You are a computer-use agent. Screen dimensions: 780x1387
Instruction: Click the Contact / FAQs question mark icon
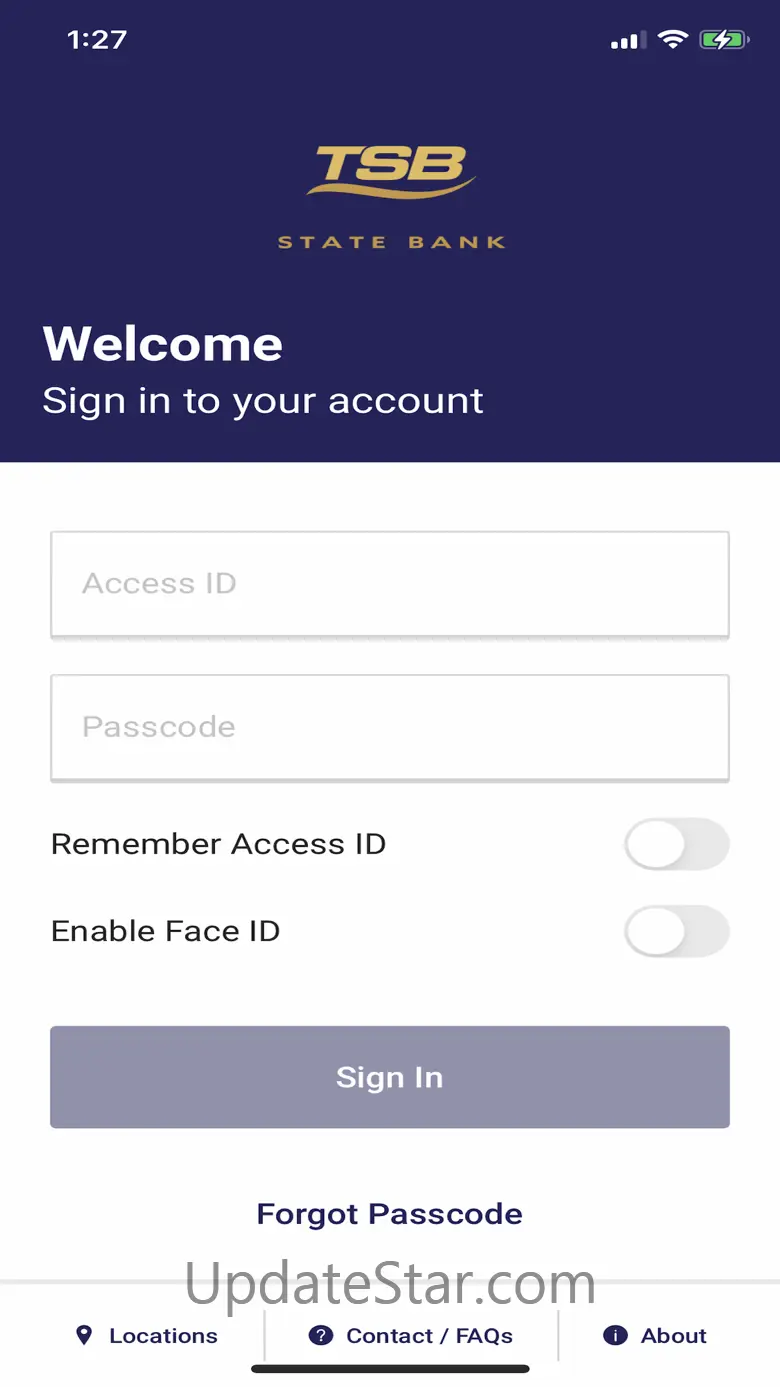(320, 1335)
